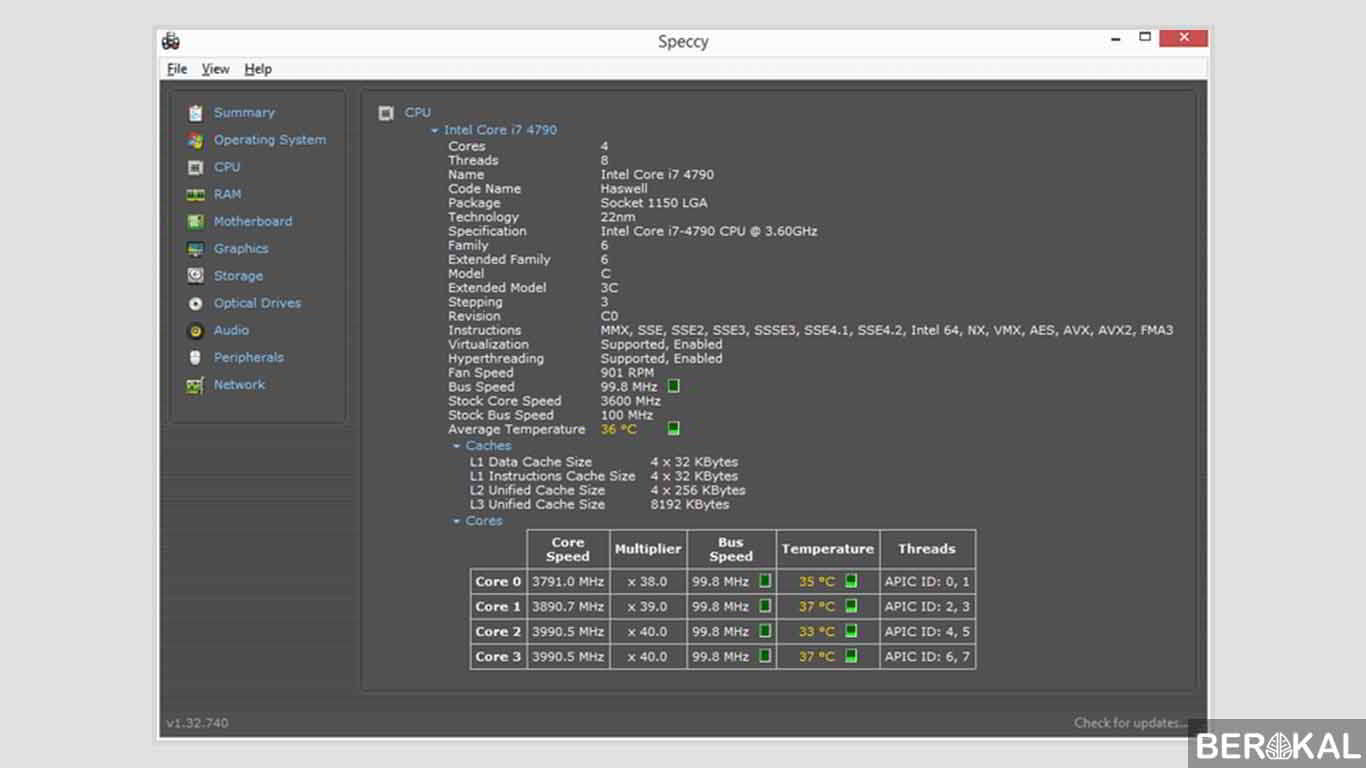Screen dimensions: 1366x768
Task: Click the Peripherals mouse icon in sidebar
Action: pyautogui.click(x=195, y=357)
